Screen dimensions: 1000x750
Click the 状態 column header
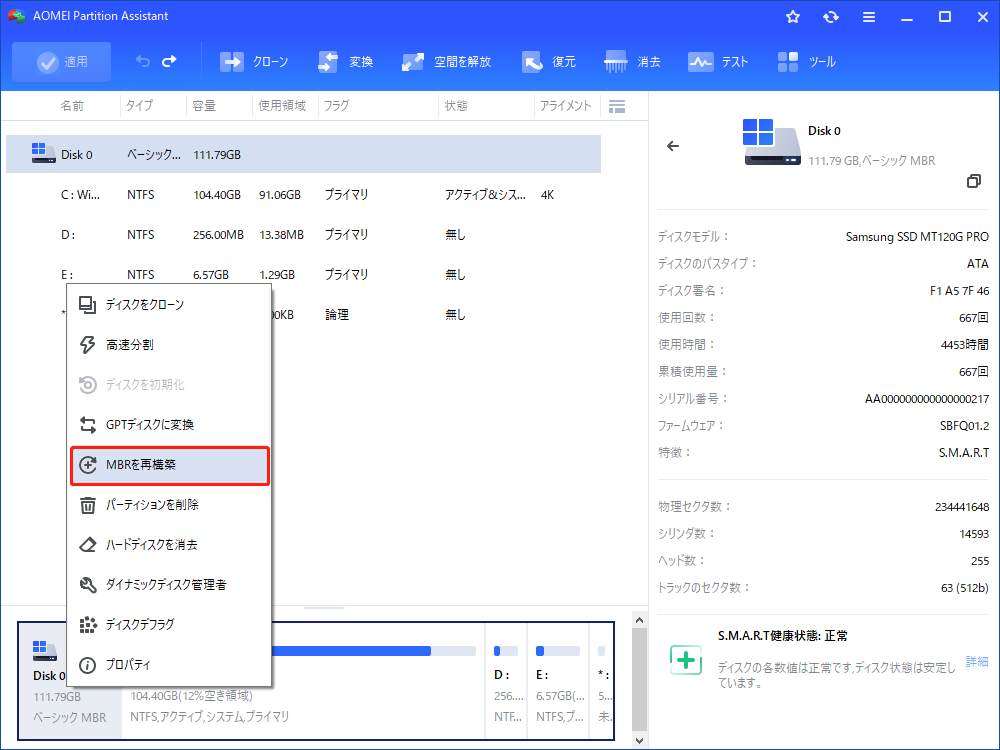click(456, 106)
